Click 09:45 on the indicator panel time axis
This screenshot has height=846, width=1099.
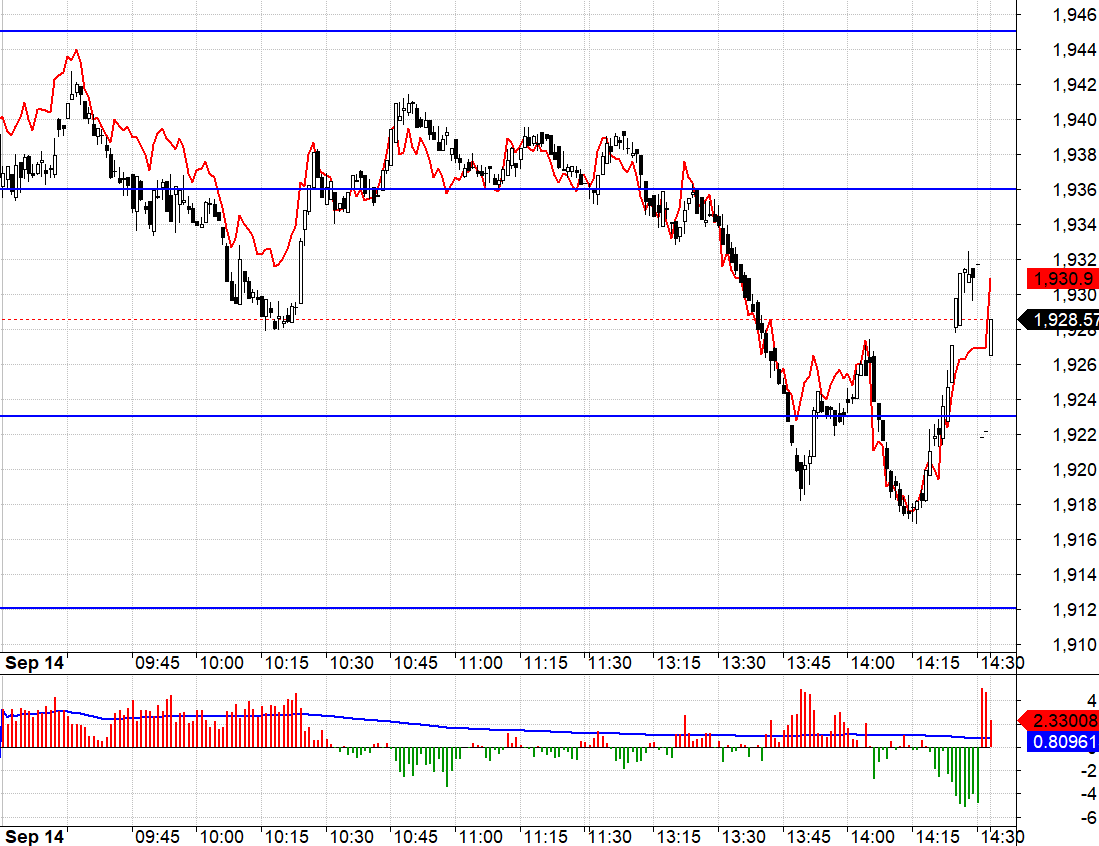click(x=157, y=837)
